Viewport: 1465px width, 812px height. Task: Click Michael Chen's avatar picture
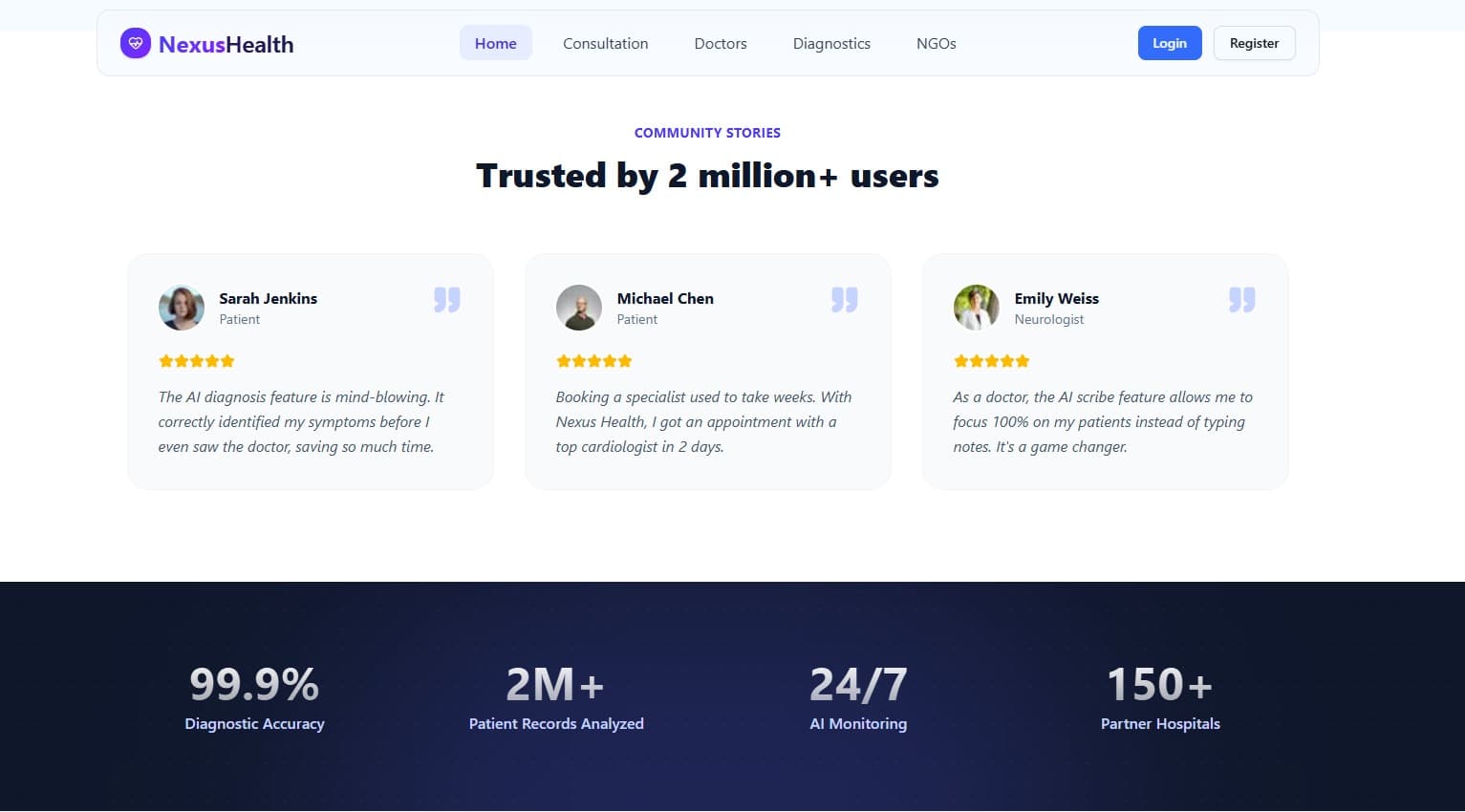579,308
